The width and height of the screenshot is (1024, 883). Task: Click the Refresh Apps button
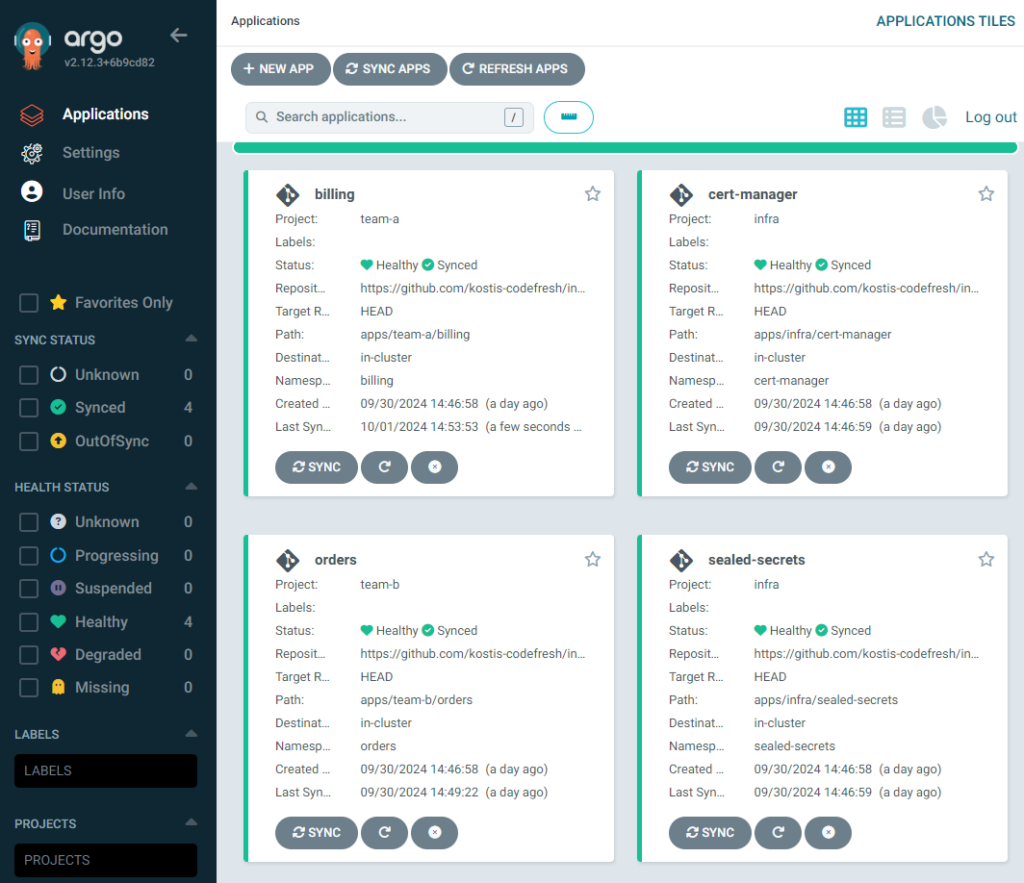click(x=517, y=69)
